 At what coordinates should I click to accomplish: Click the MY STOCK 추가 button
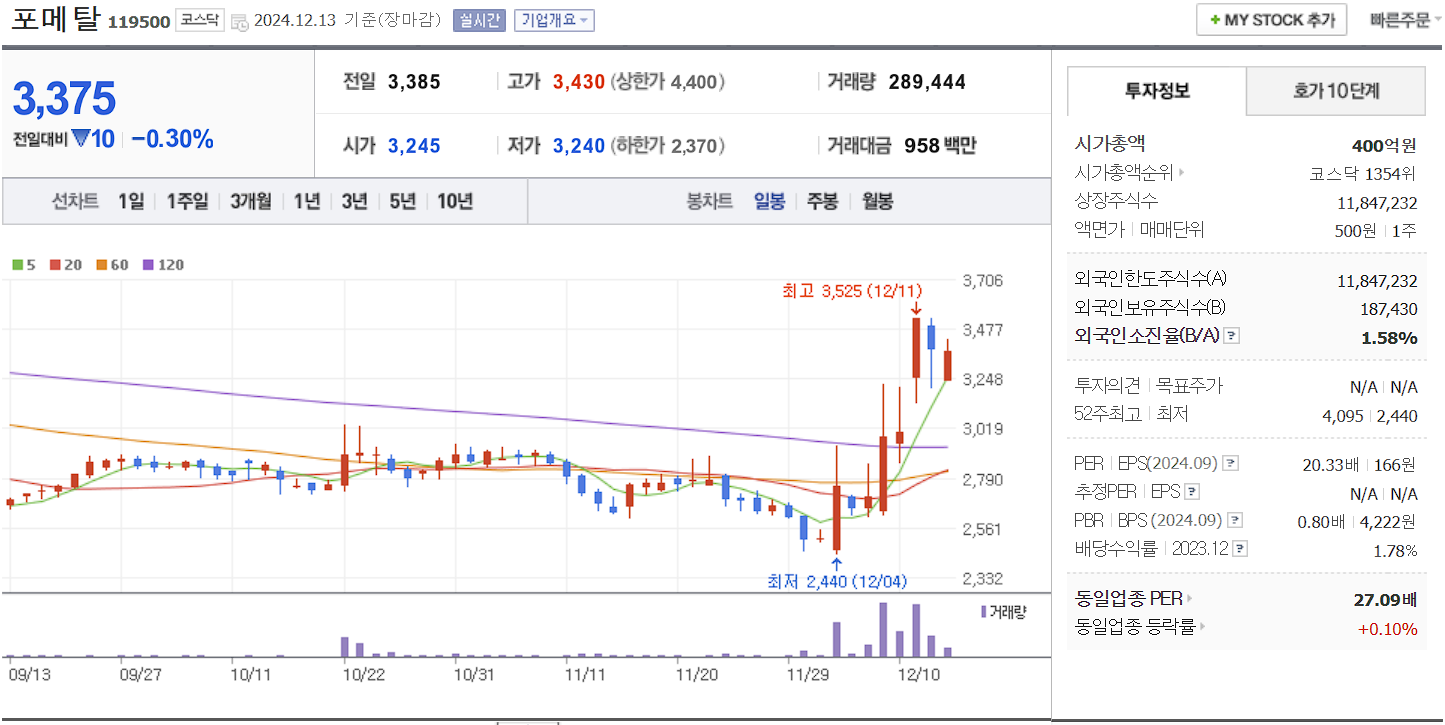point(1271,19)
